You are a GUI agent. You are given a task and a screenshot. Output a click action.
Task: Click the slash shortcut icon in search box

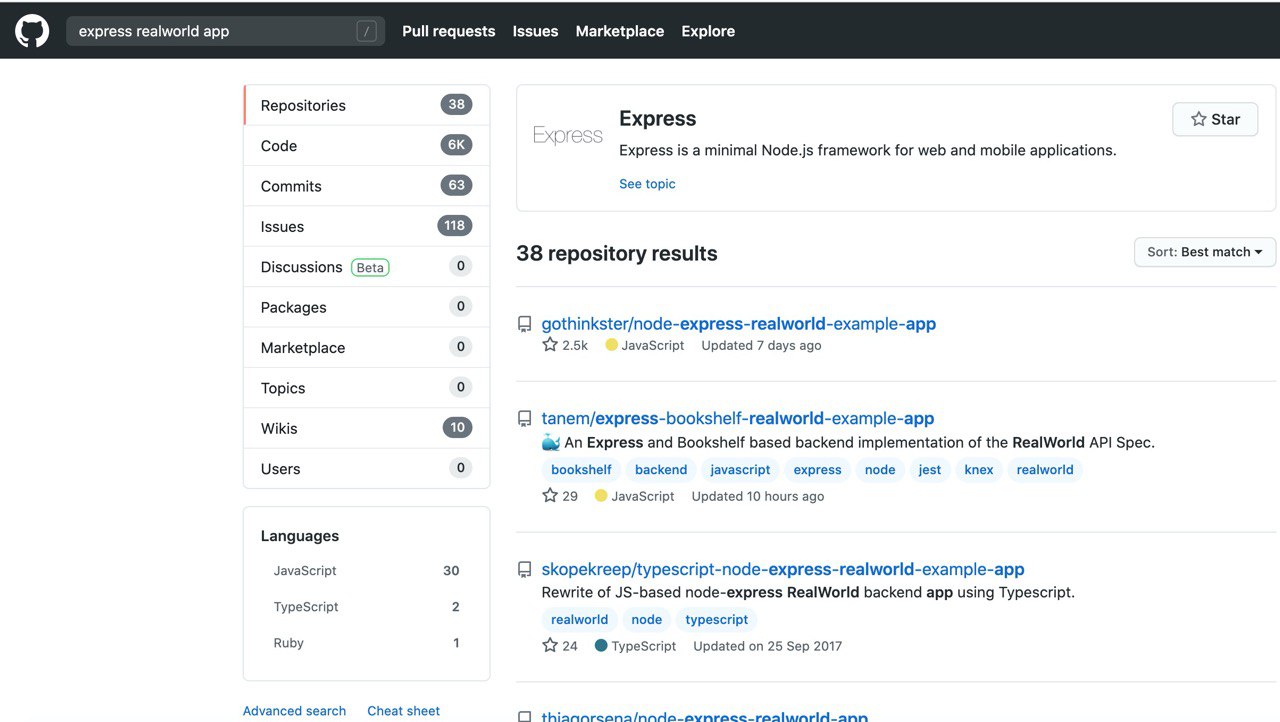[x=367, y=31]
